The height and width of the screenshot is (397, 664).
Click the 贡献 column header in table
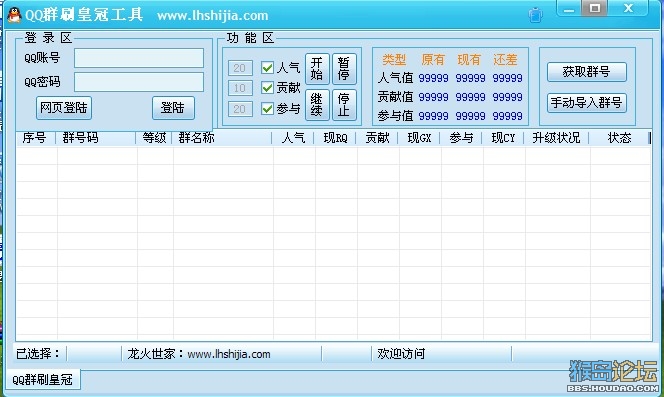(x=377, y=138)
